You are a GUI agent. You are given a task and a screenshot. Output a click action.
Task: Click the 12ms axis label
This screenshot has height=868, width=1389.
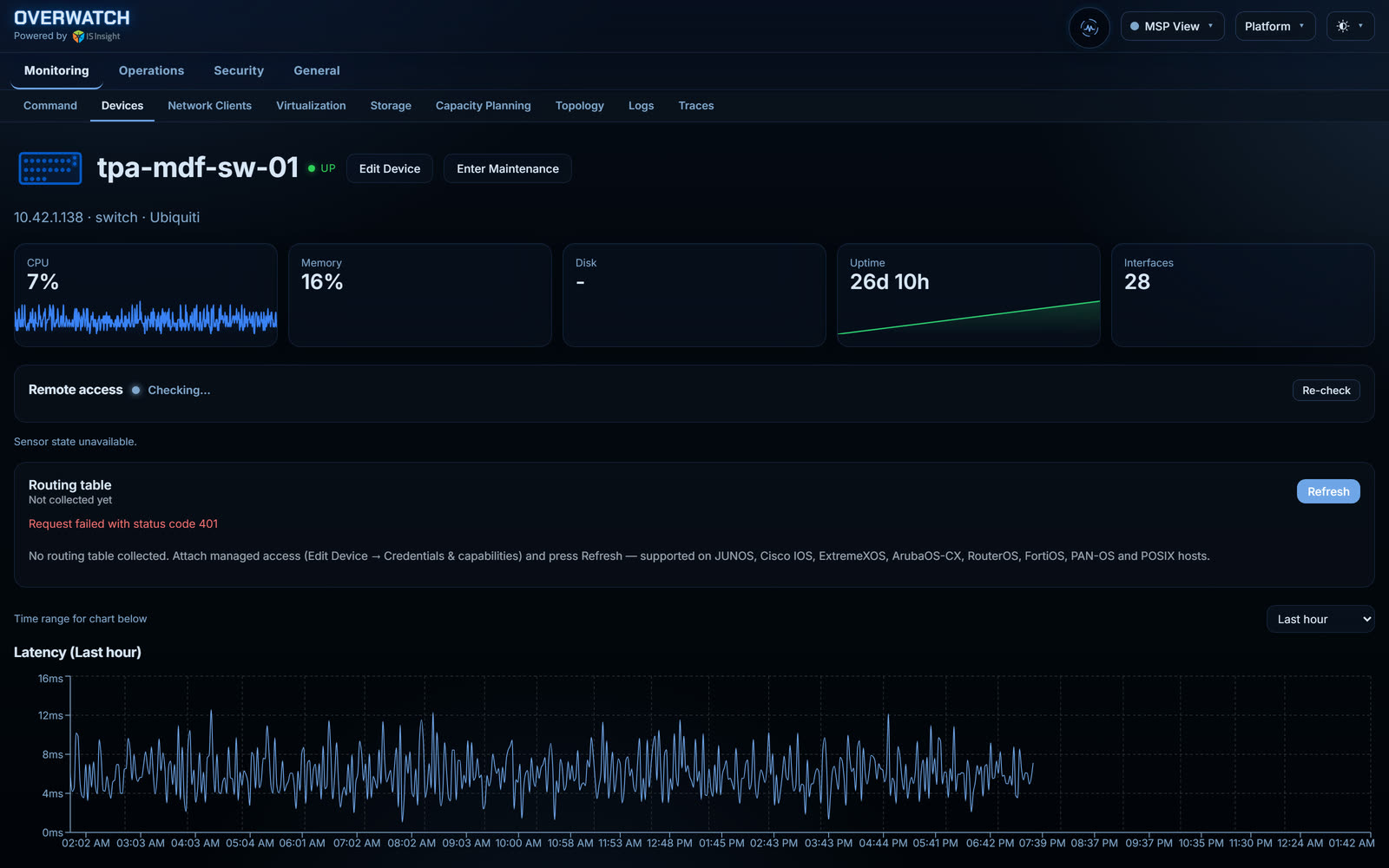click(50, 715)
